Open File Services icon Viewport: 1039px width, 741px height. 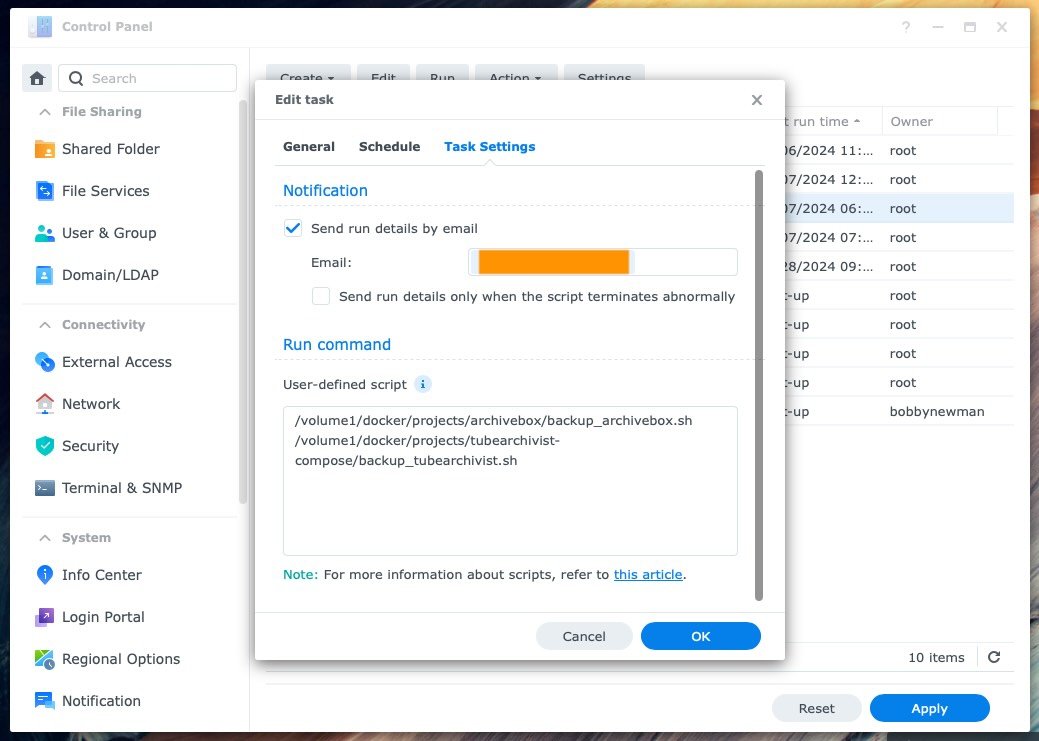coord(44,191)
